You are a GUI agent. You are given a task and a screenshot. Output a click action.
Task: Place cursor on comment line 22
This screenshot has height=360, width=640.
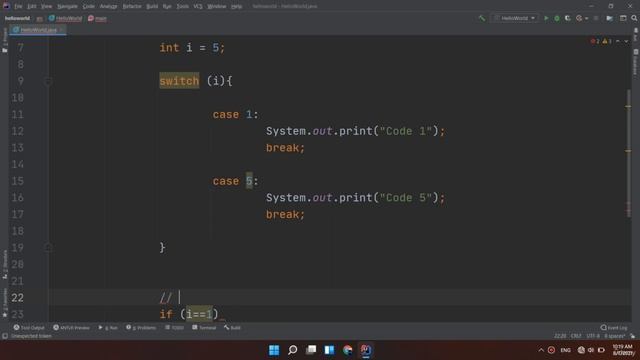(x=340, y=298)
